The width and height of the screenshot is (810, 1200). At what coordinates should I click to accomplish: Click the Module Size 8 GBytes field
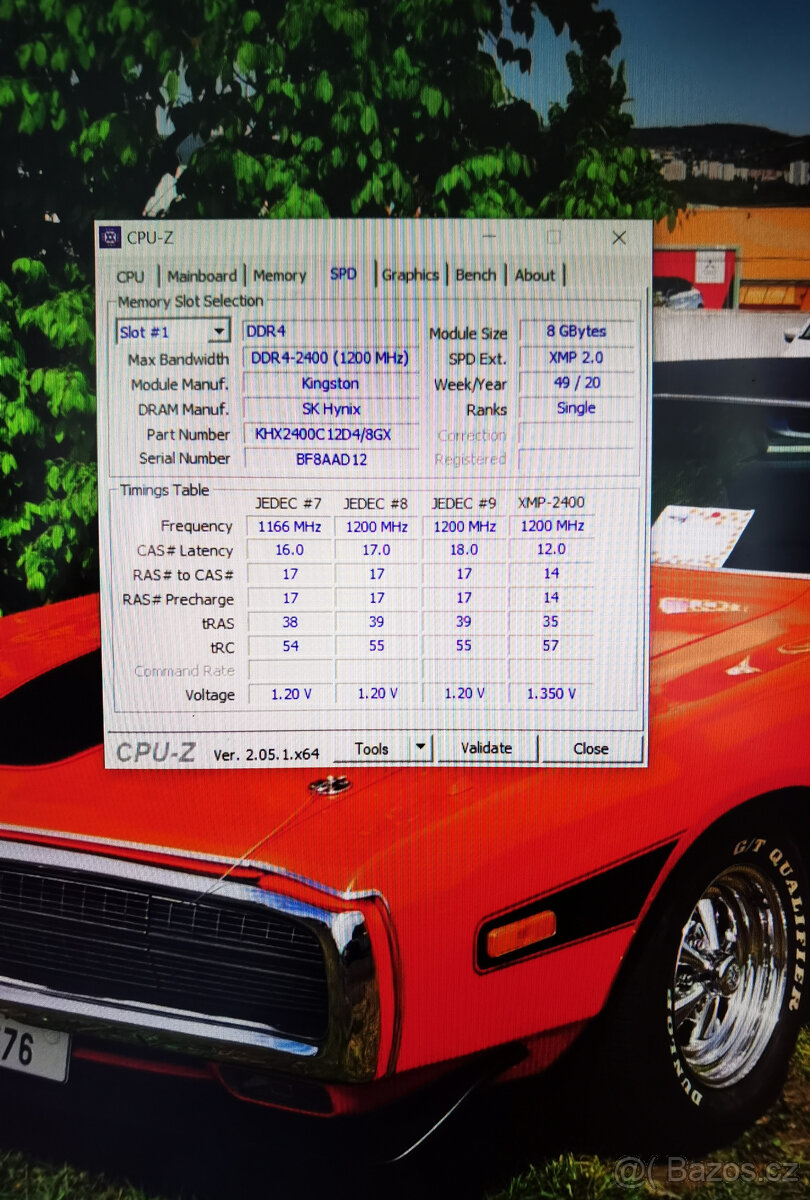576,331
